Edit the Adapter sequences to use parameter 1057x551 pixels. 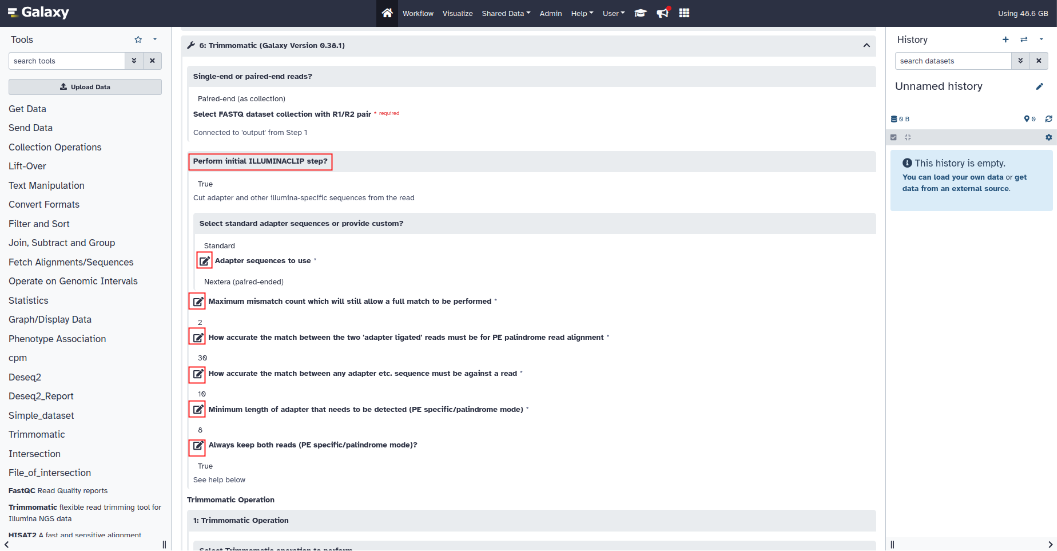(204, 260)
